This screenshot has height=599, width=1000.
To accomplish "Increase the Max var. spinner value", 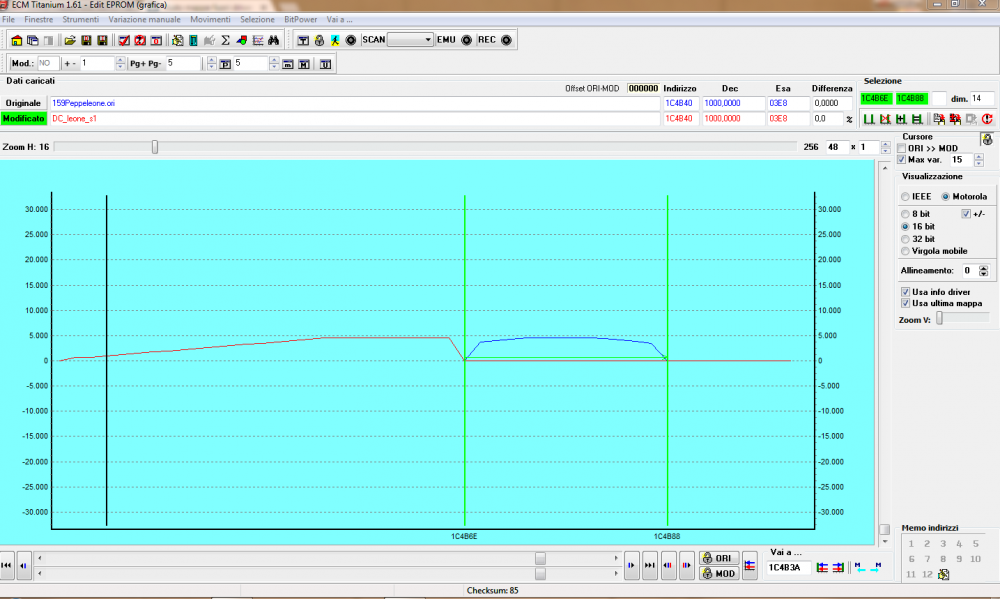I will pos(978,156).
